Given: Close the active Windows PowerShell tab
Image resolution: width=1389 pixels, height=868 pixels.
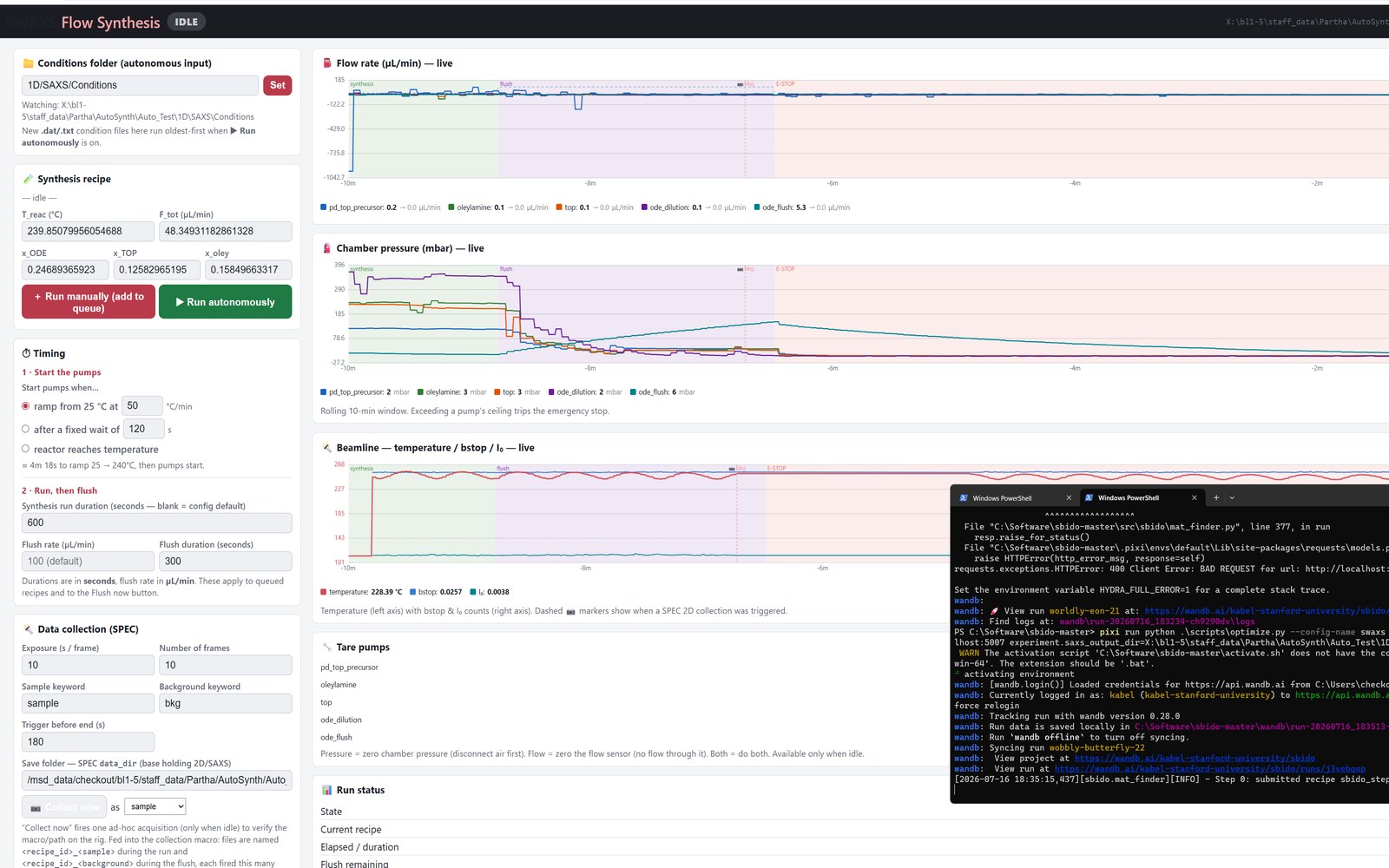Looking at the screenshot, I should [1195, 498].
